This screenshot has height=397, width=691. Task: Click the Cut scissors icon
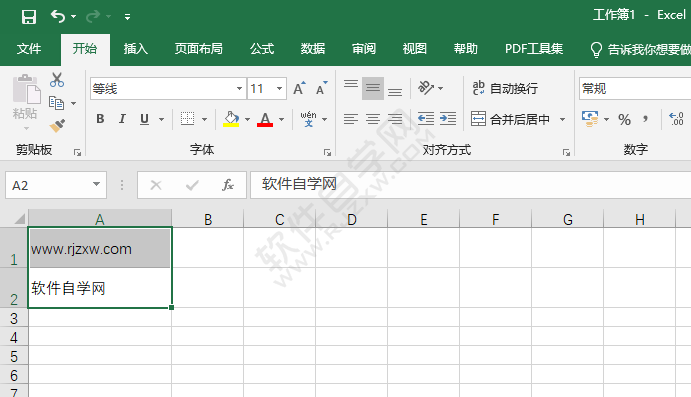click(57, 80)
